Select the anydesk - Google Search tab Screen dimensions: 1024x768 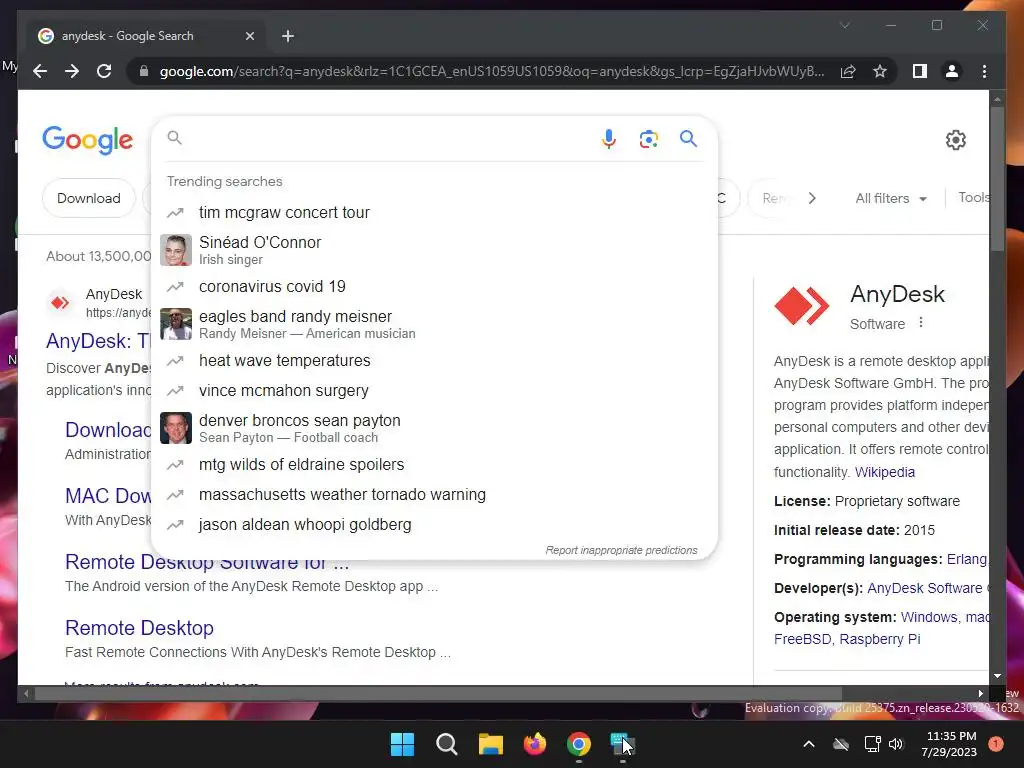146,36
